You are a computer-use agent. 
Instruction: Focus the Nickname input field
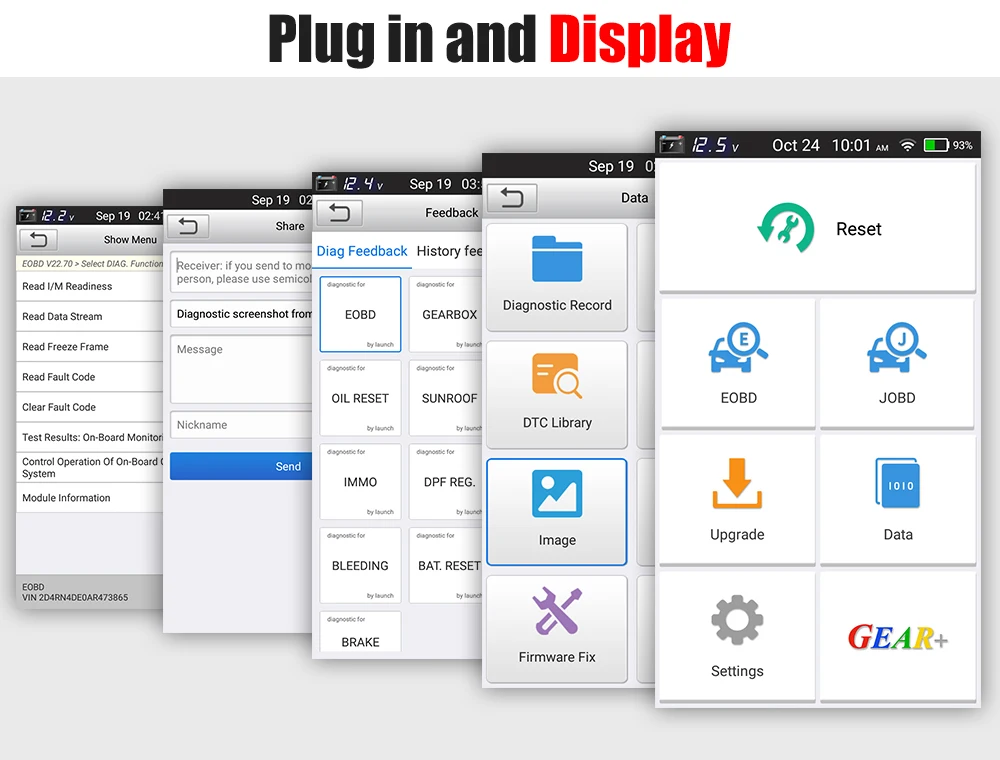(241, 425)
